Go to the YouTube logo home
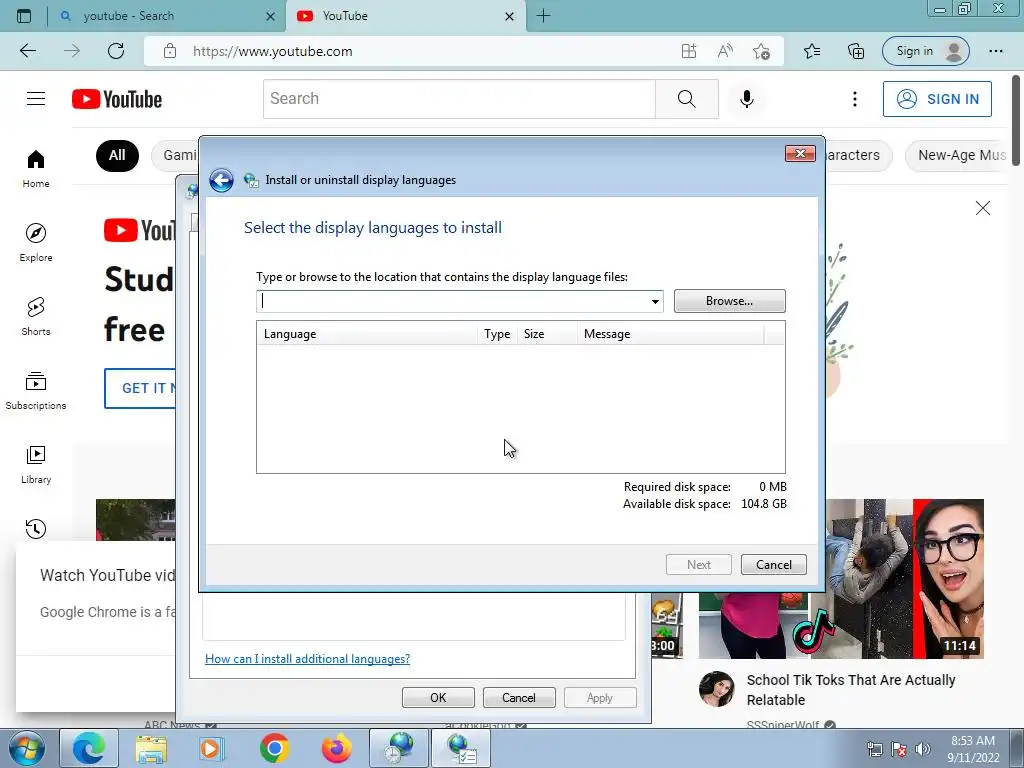Viewport: 1024px width, 768px height. (117, 99)
